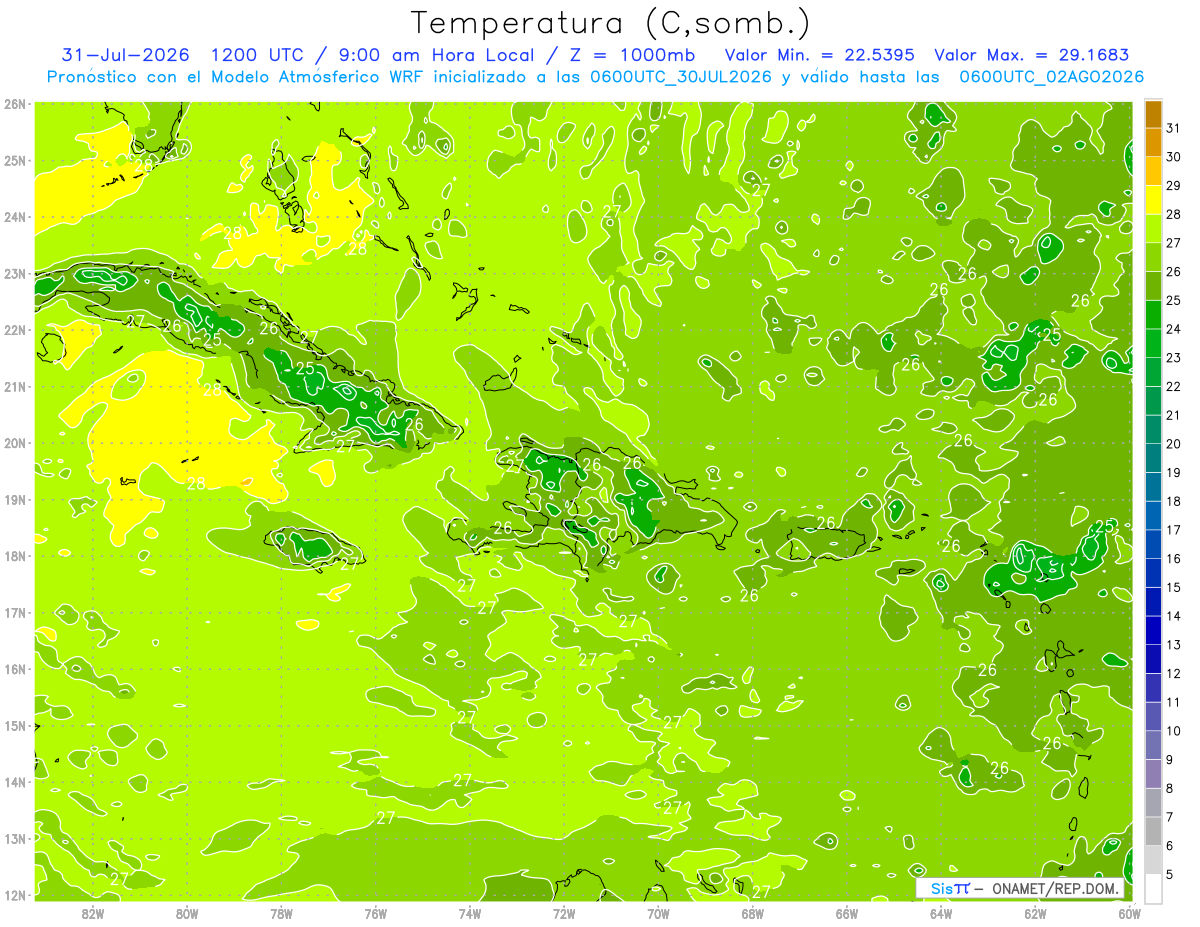The width and height of the screenshot is (1200, 927).
Task: Click the legend value '24'
Action: (x=1174, y=329)
